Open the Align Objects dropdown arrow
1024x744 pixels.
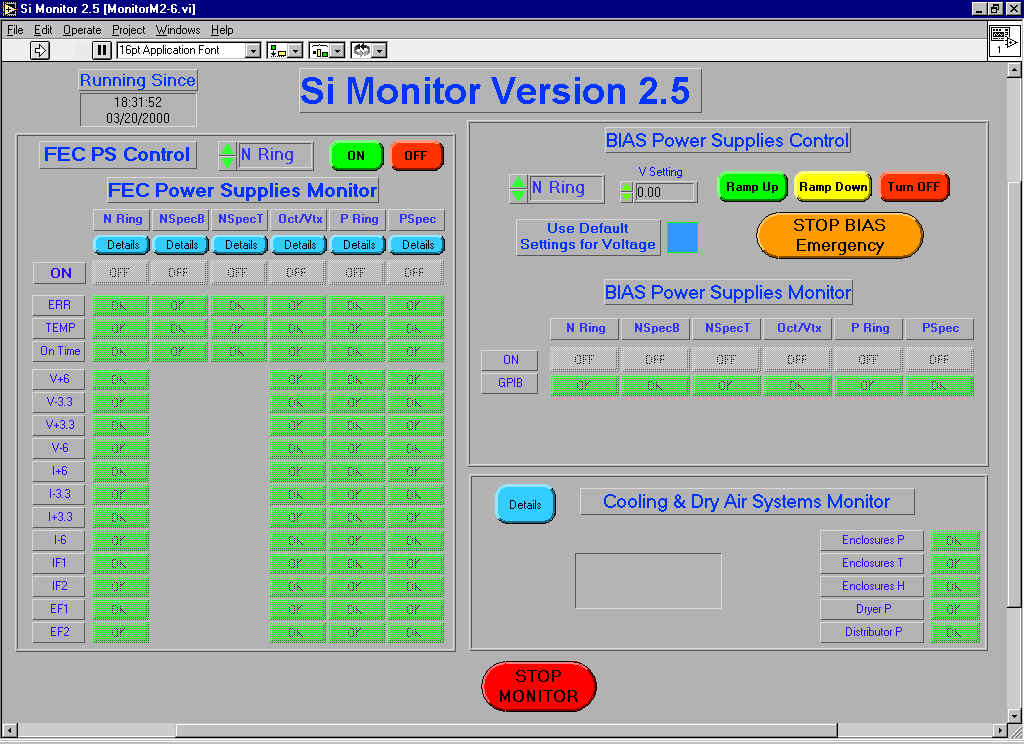click(295, 50)
